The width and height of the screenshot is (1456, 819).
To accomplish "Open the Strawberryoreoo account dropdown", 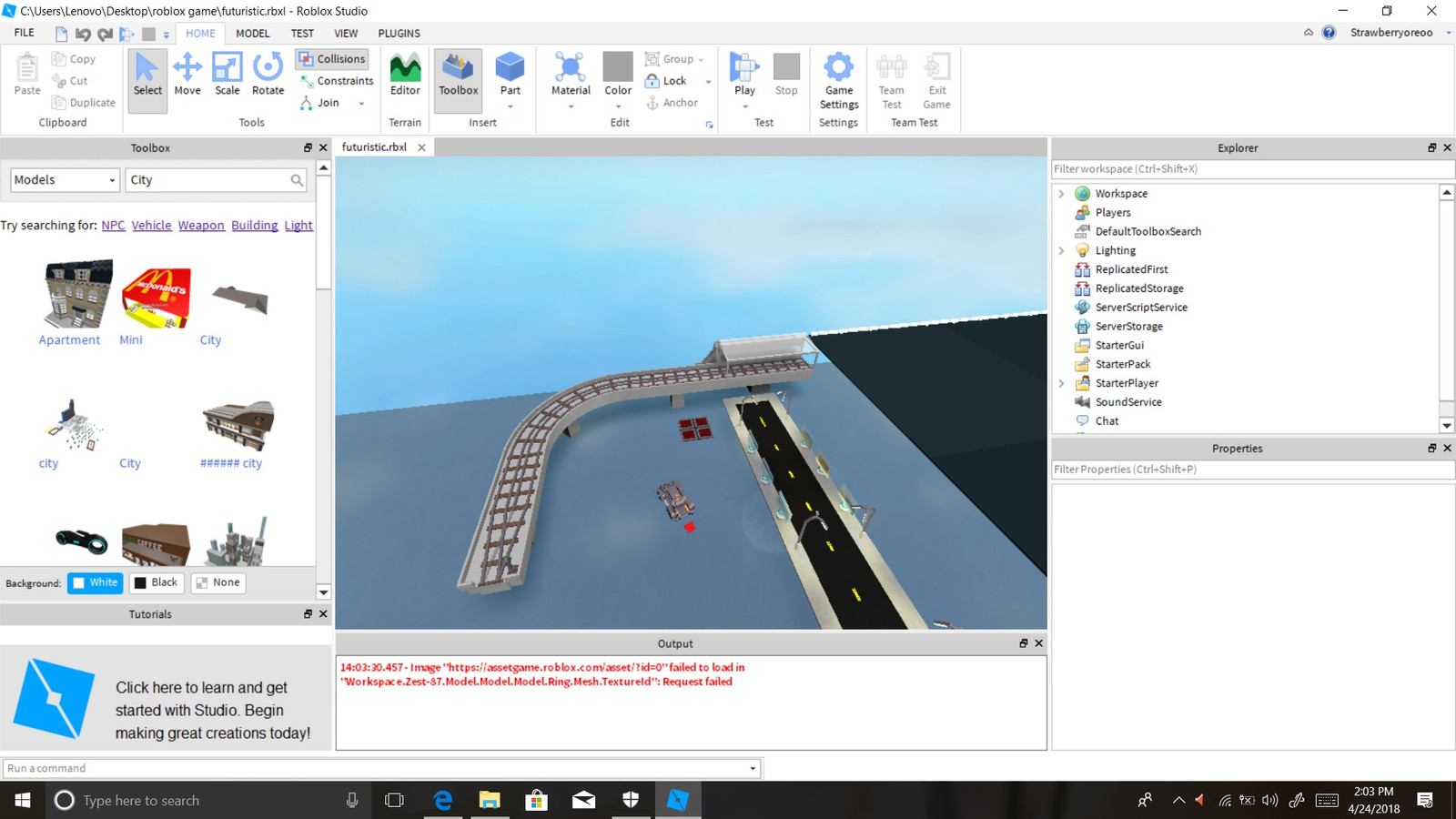I will point(1448,33).
